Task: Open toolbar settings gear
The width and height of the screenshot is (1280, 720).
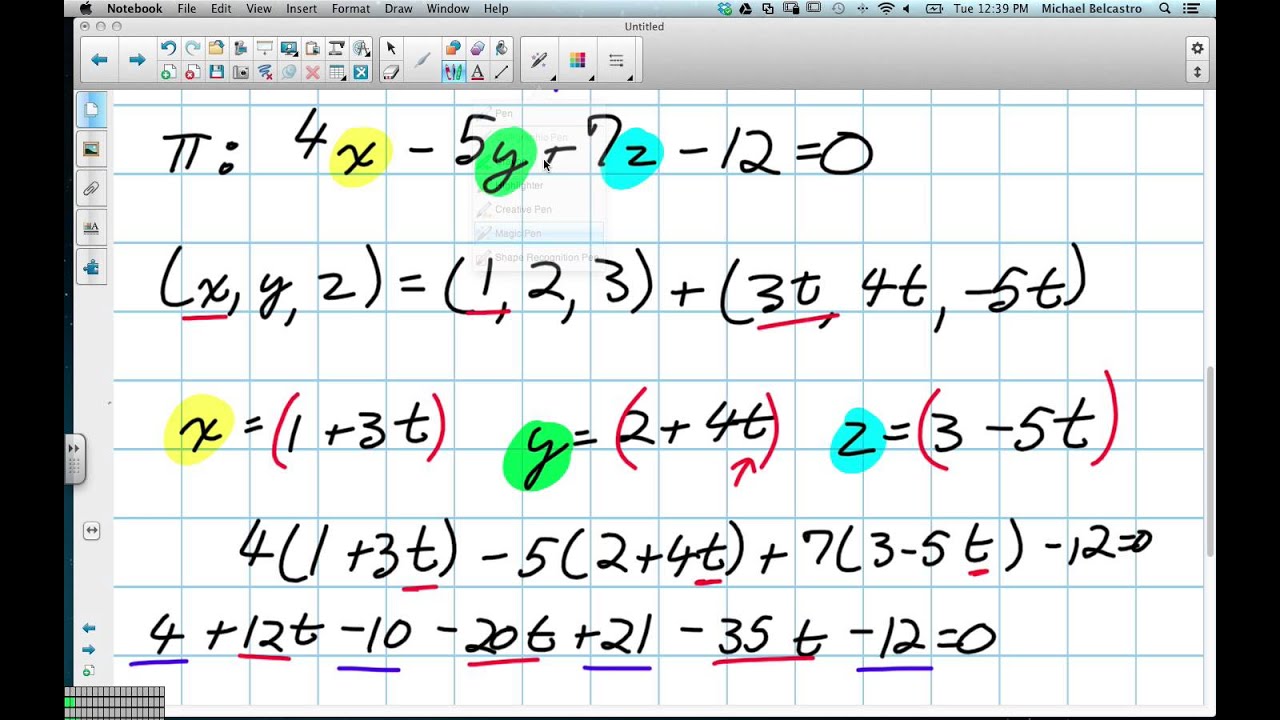Action: pyautogui.click(x=1197, y=48)
